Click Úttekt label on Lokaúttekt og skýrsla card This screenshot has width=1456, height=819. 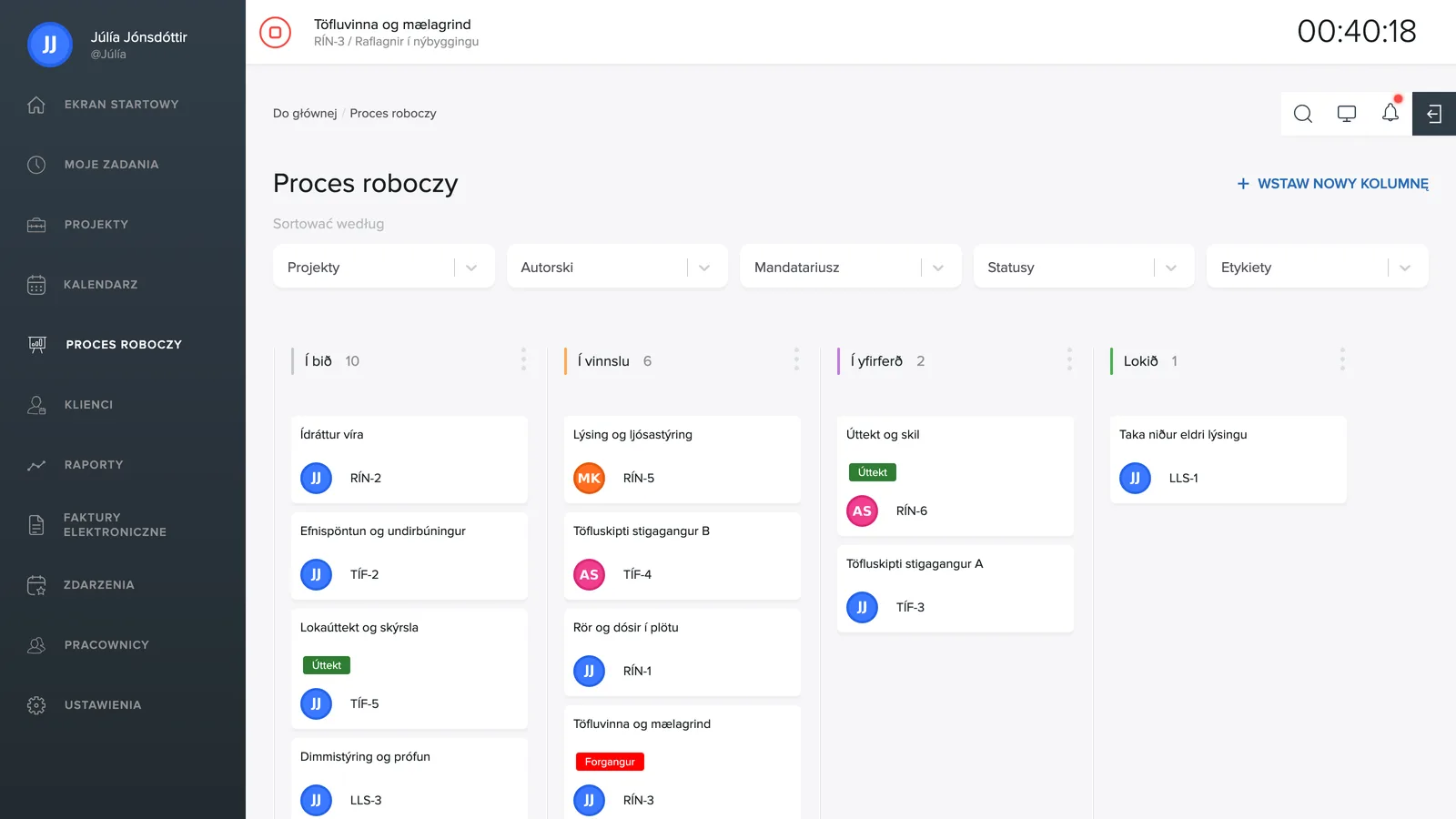[327, 665]
